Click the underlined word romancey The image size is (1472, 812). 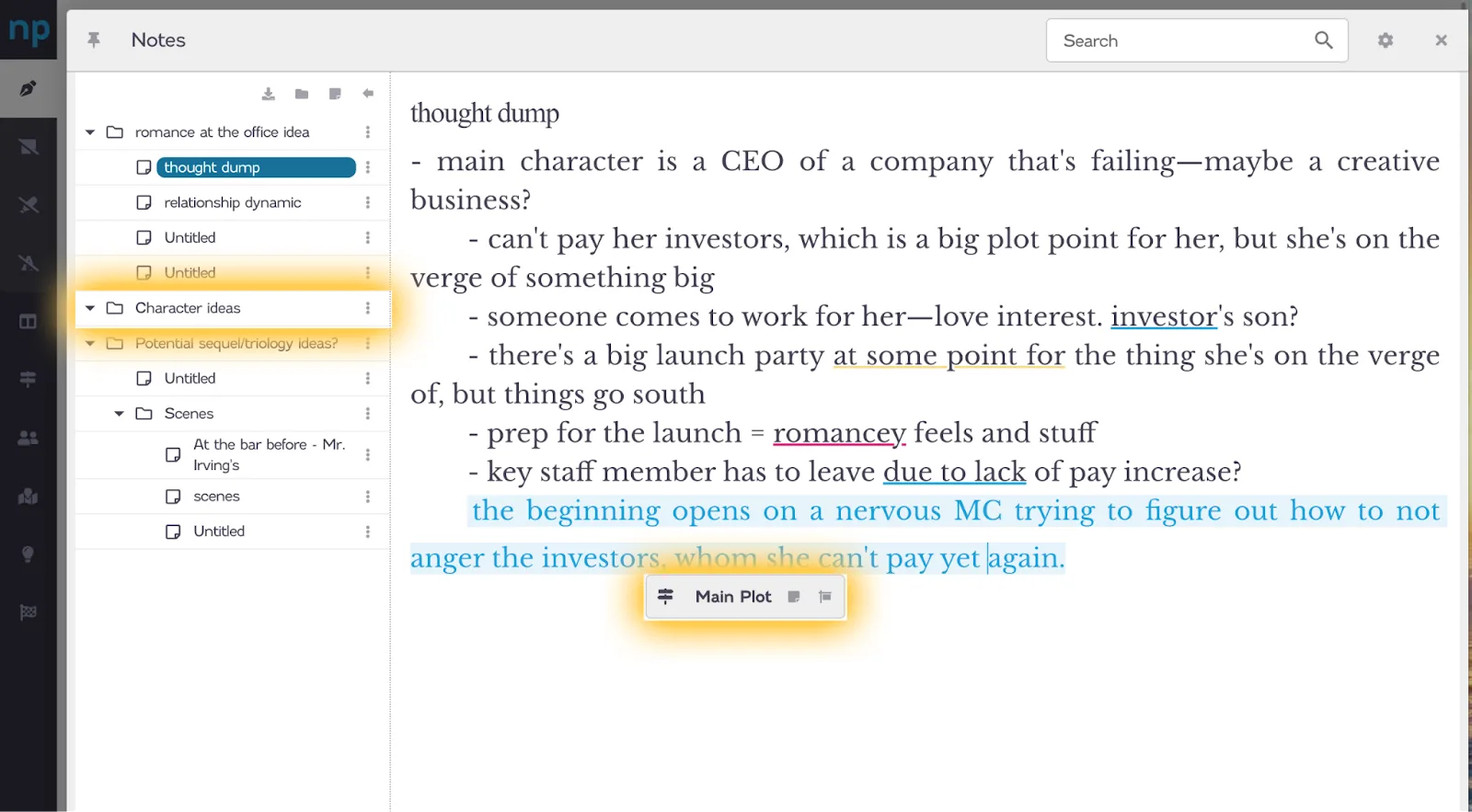[x=839, y=433]
